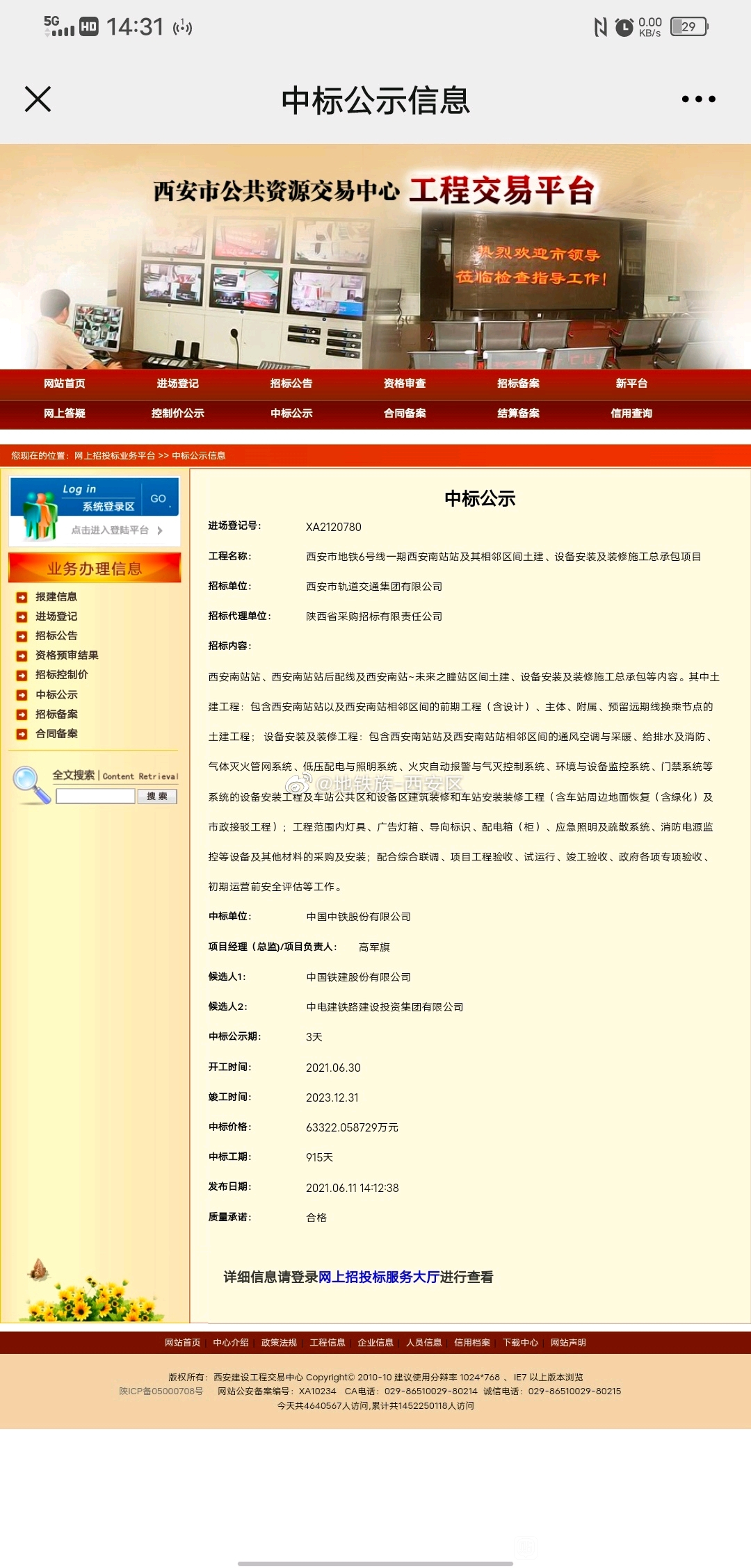Open sidebar 合同备案 link
751x1568 pixels.
56,734
